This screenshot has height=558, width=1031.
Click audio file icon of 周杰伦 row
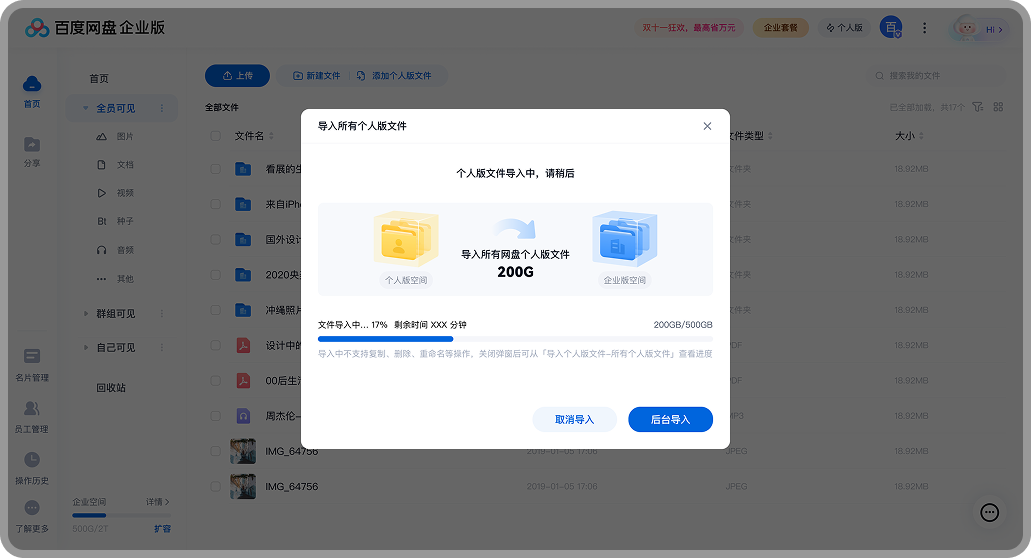tap(243, 416)
